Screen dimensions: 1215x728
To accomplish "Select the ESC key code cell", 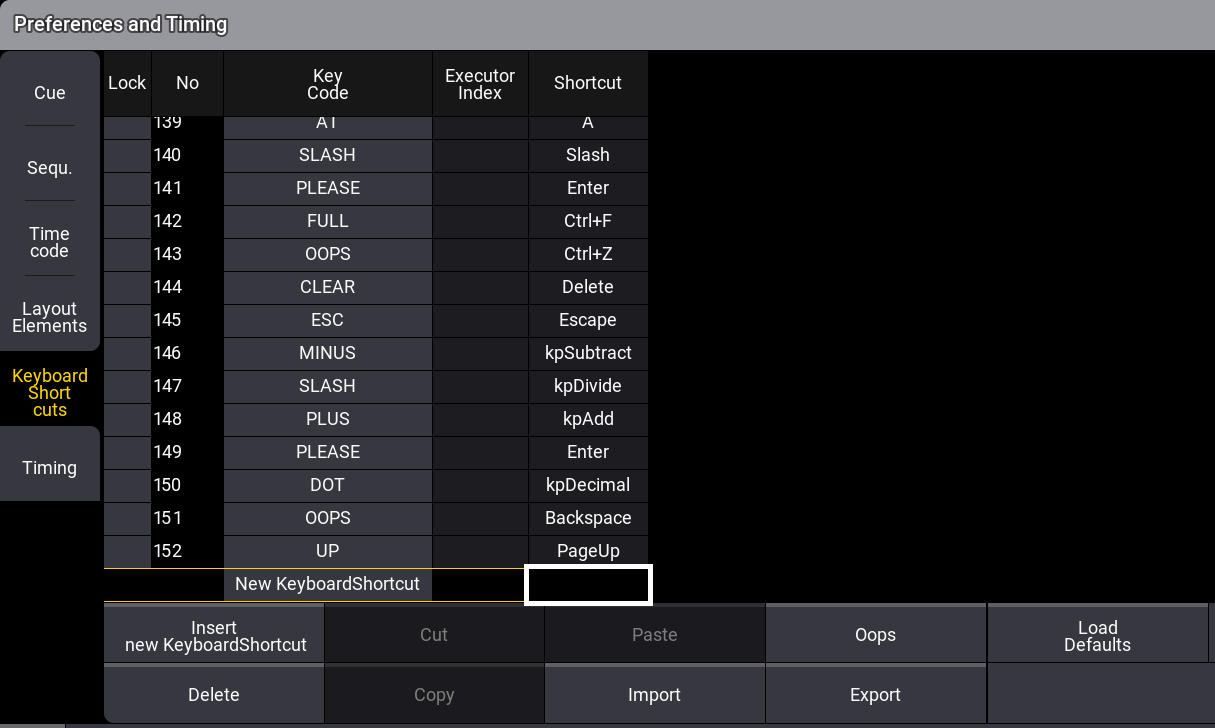I will (x=328, y=320).
